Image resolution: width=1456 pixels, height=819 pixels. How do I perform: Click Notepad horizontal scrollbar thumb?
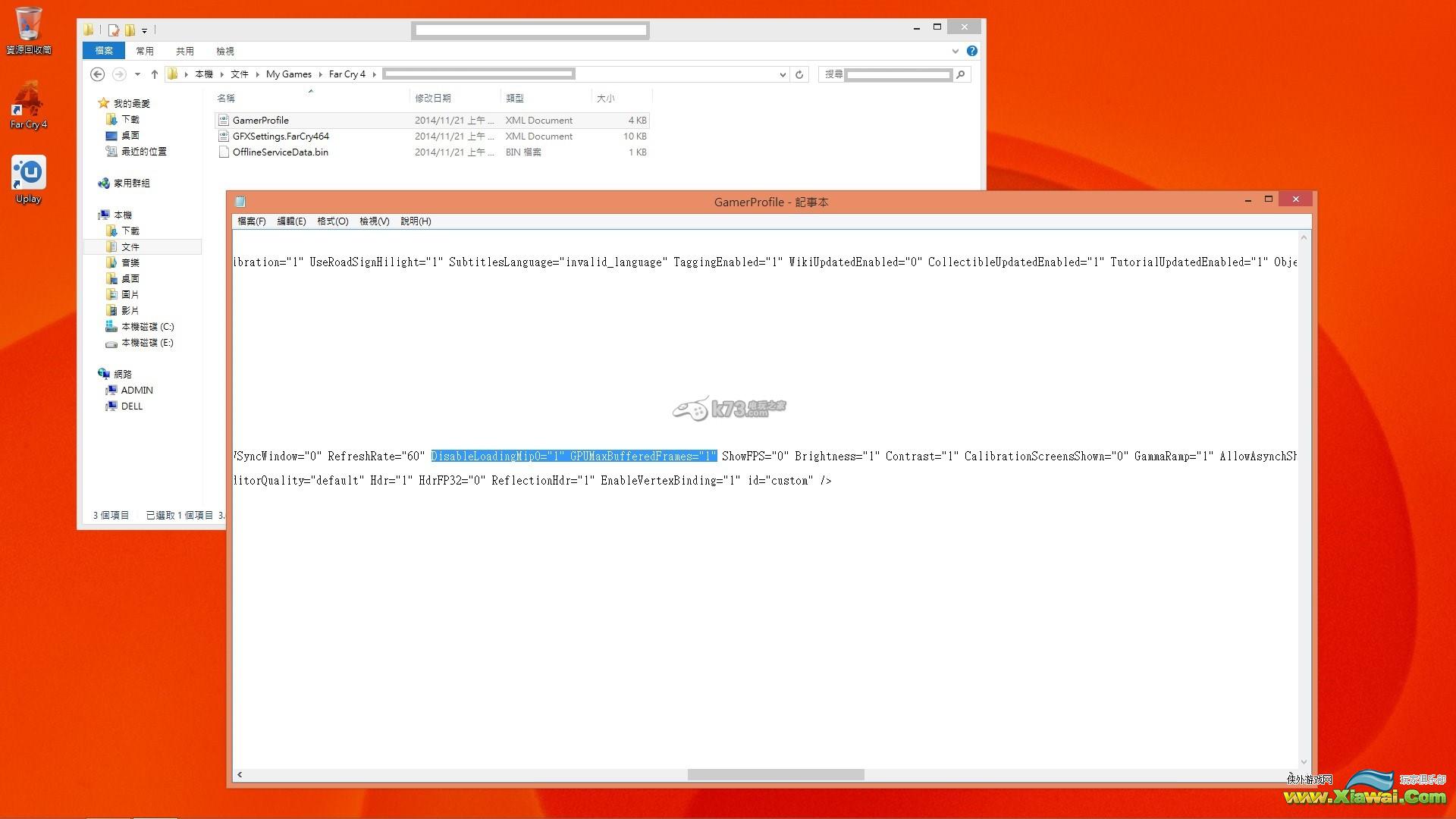pos(776,774)
